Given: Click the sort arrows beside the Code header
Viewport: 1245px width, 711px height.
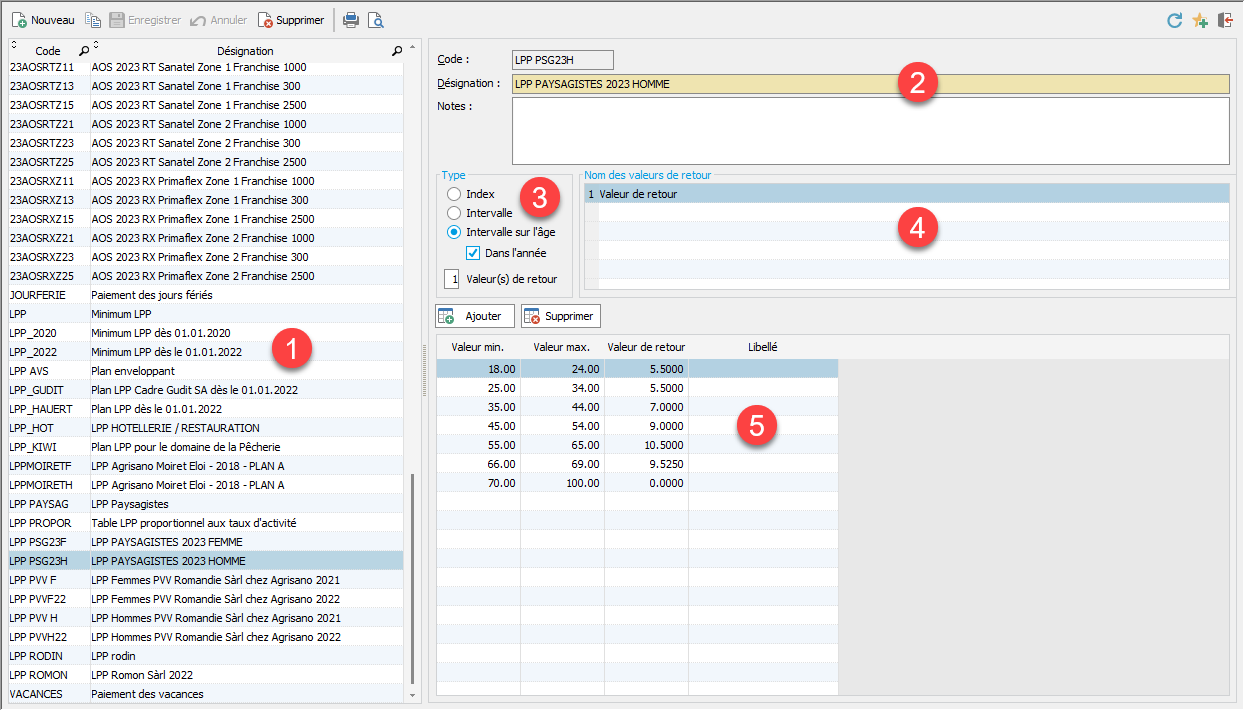Looking at the screenshot, I should coord(14,46).
